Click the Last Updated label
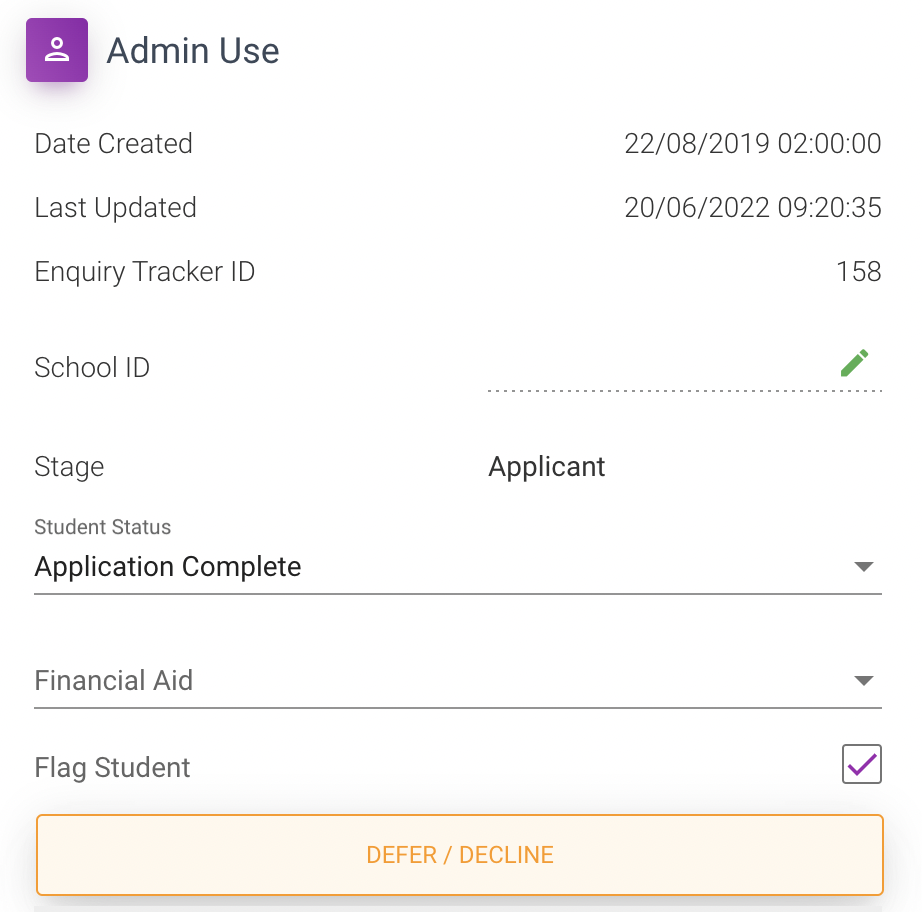Viewport: 922px width, 912px height. click(x=115, y=208)
